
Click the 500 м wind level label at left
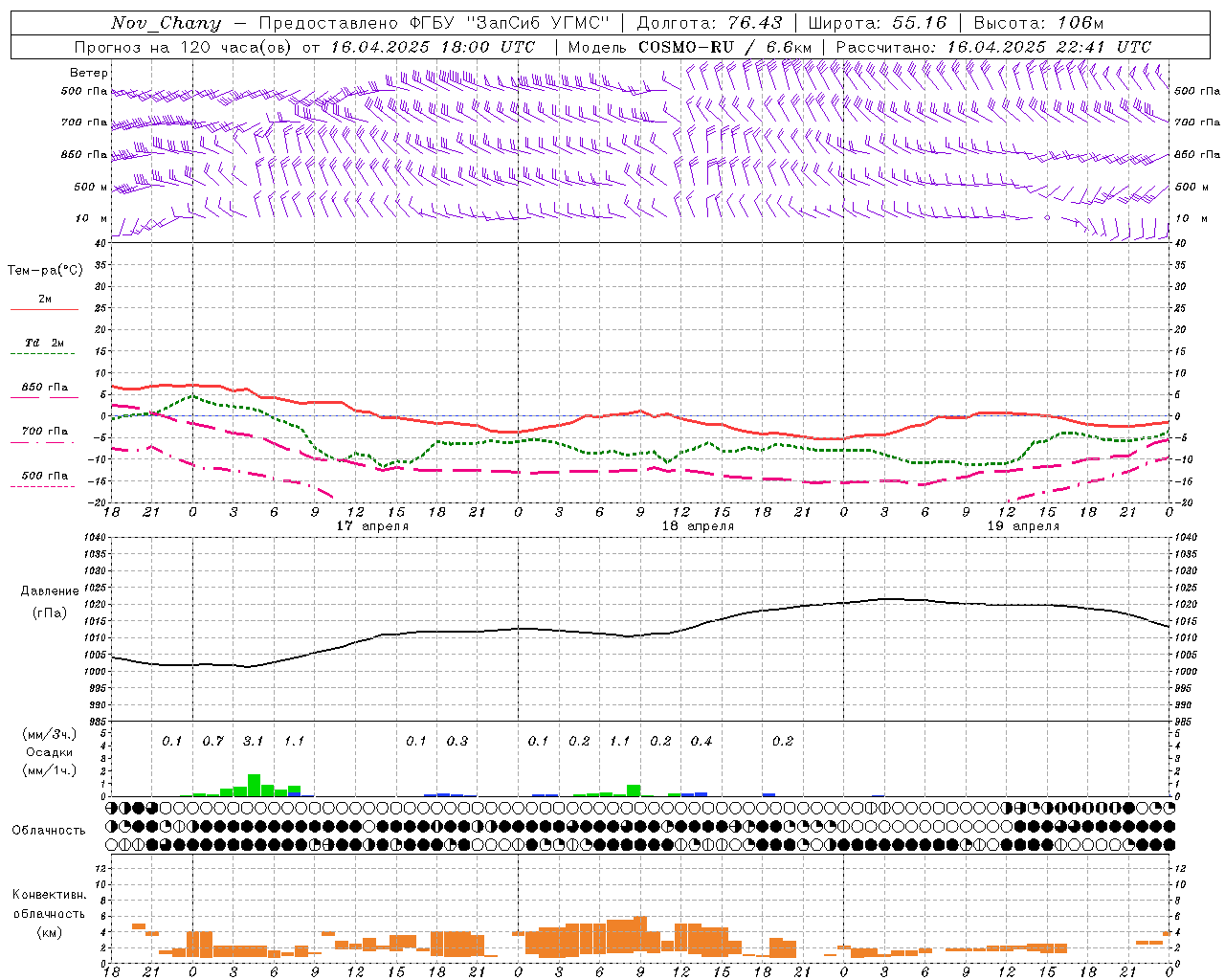[91, 187]
